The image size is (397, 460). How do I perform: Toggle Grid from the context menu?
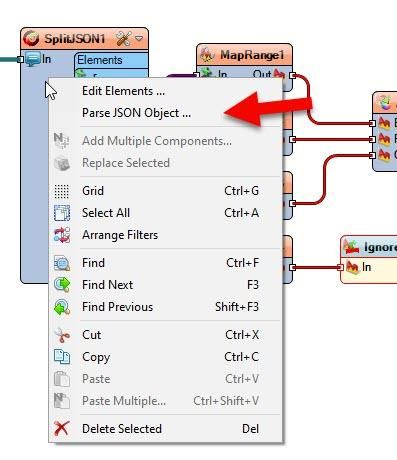[x=166, y=191]
